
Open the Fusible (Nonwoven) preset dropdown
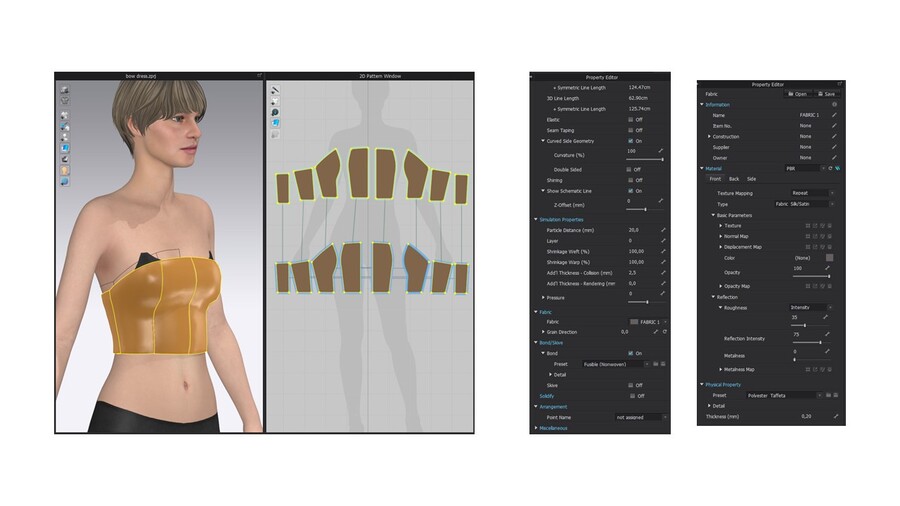(616, 364)
